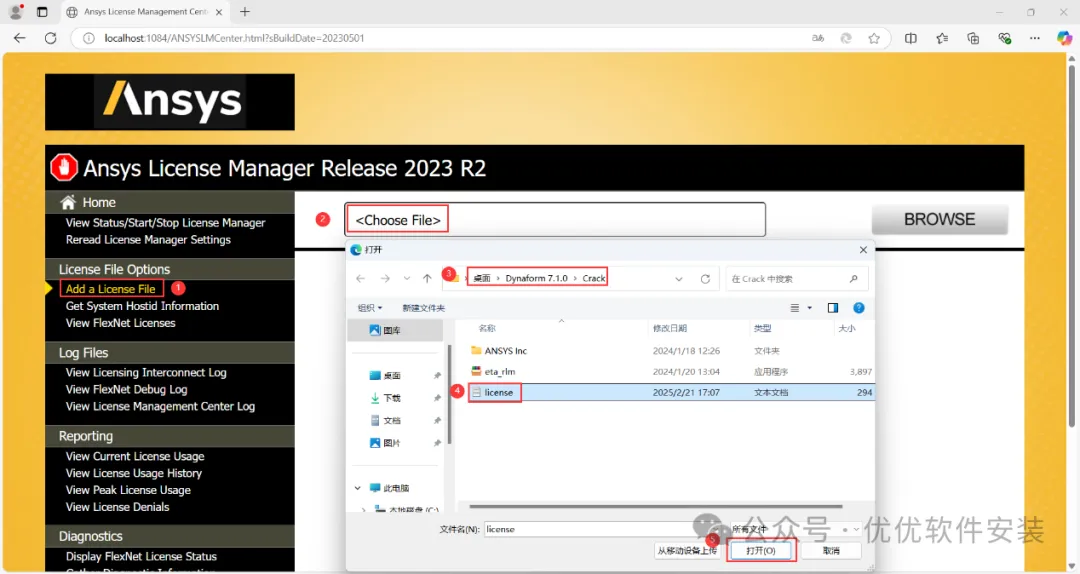Click the 取消 button
Viewport: 1080px width, 574px height.
831,551
